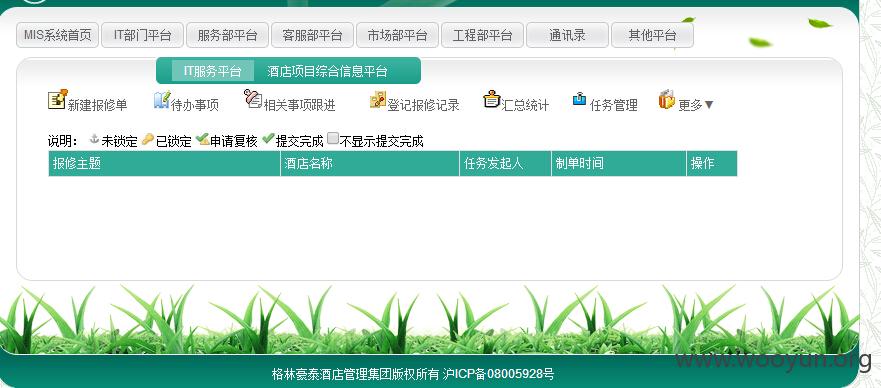The image size is (881, 388).
Task: Click the 相关事项跟进 tag icon
Action: tap(253, 99)
